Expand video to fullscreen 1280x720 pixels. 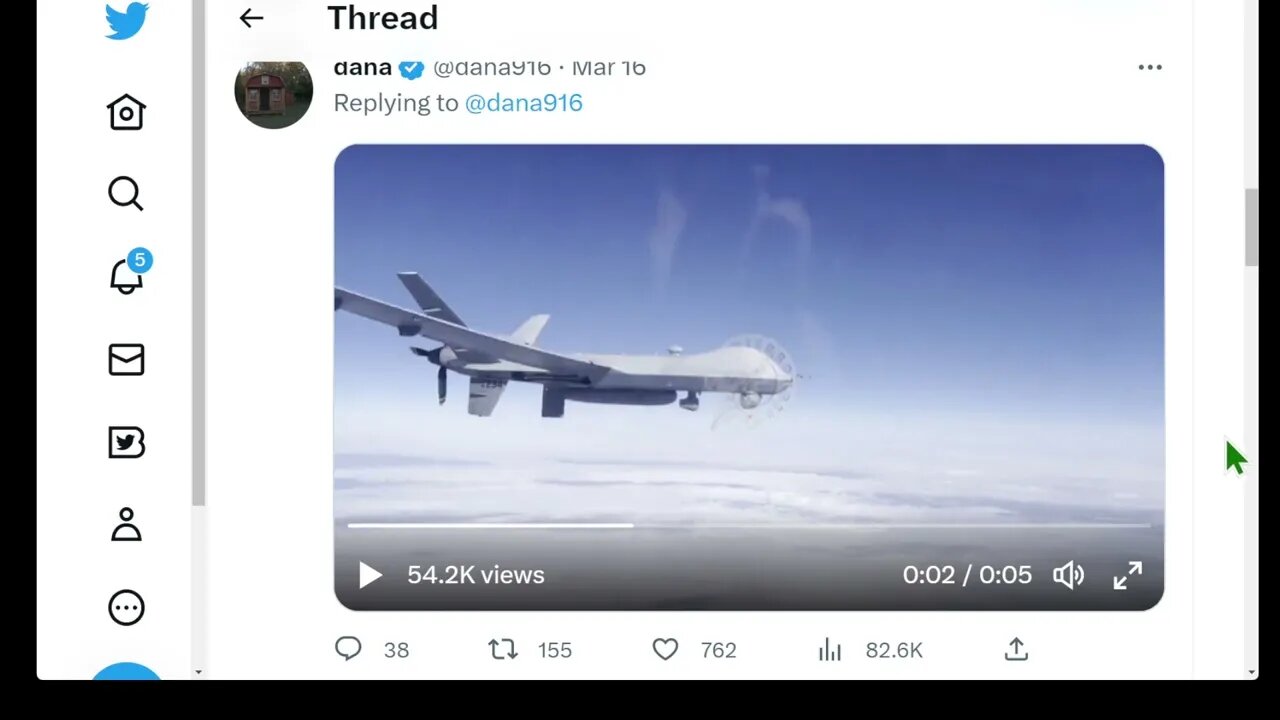coord(1128,575)
